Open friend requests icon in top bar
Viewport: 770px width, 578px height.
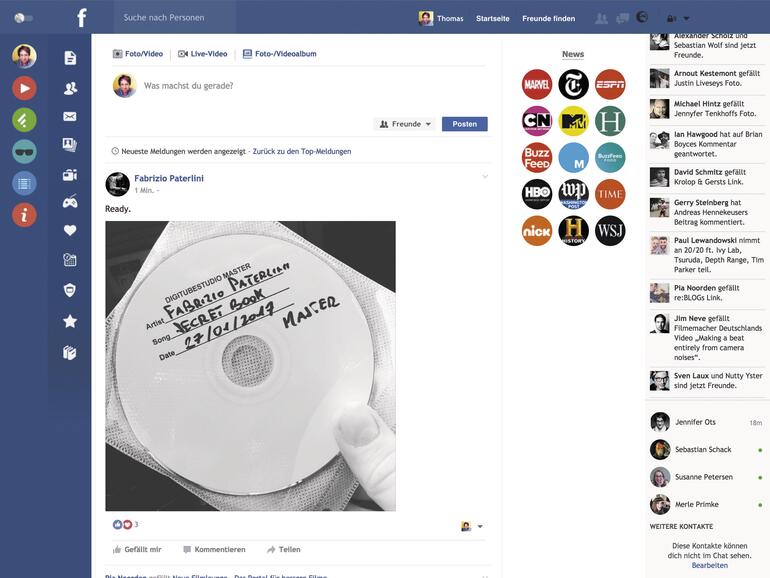pos(601,19)
